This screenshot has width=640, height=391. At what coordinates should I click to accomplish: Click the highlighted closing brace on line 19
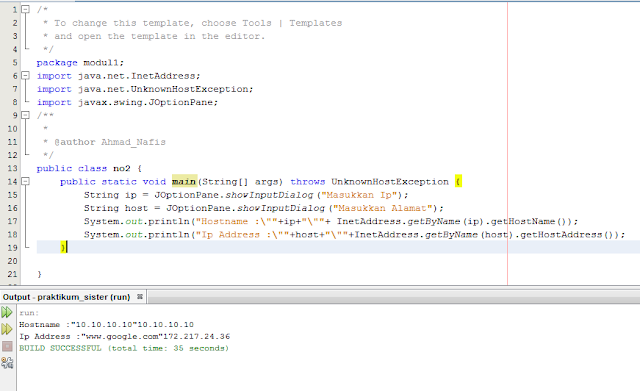point(63,247)
